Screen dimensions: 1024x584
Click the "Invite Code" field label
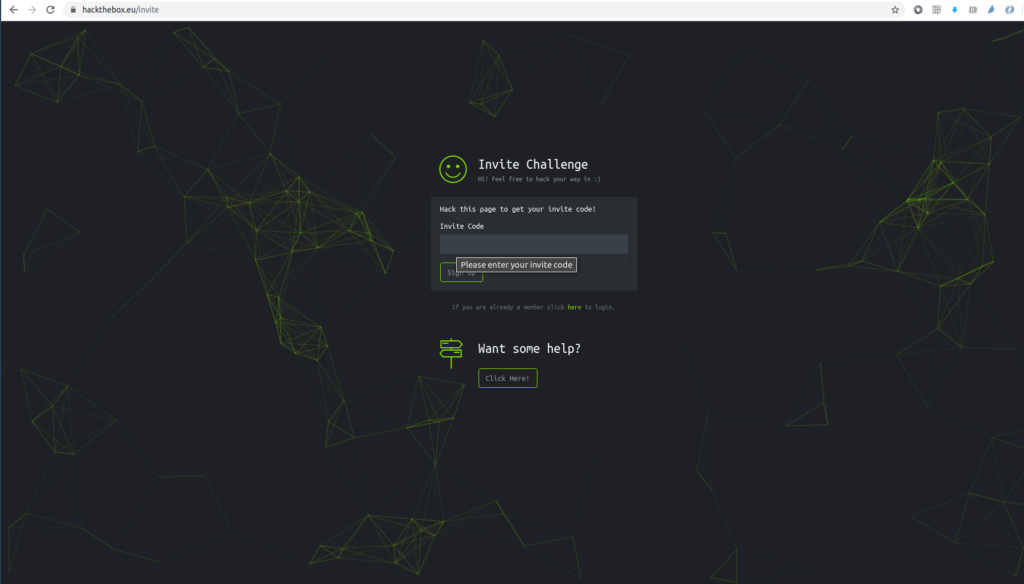(x=462, y=226)
